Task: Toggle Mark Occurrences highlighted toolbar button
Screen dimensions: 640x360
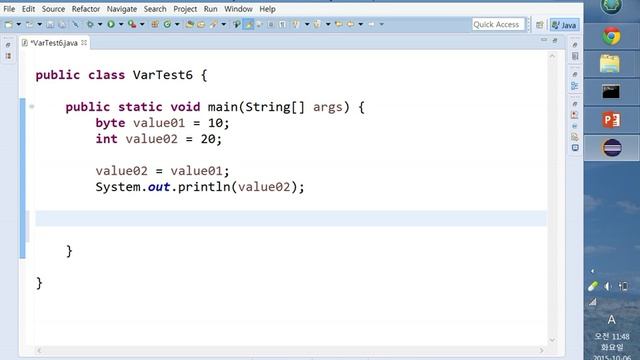Action: point(248,24)
